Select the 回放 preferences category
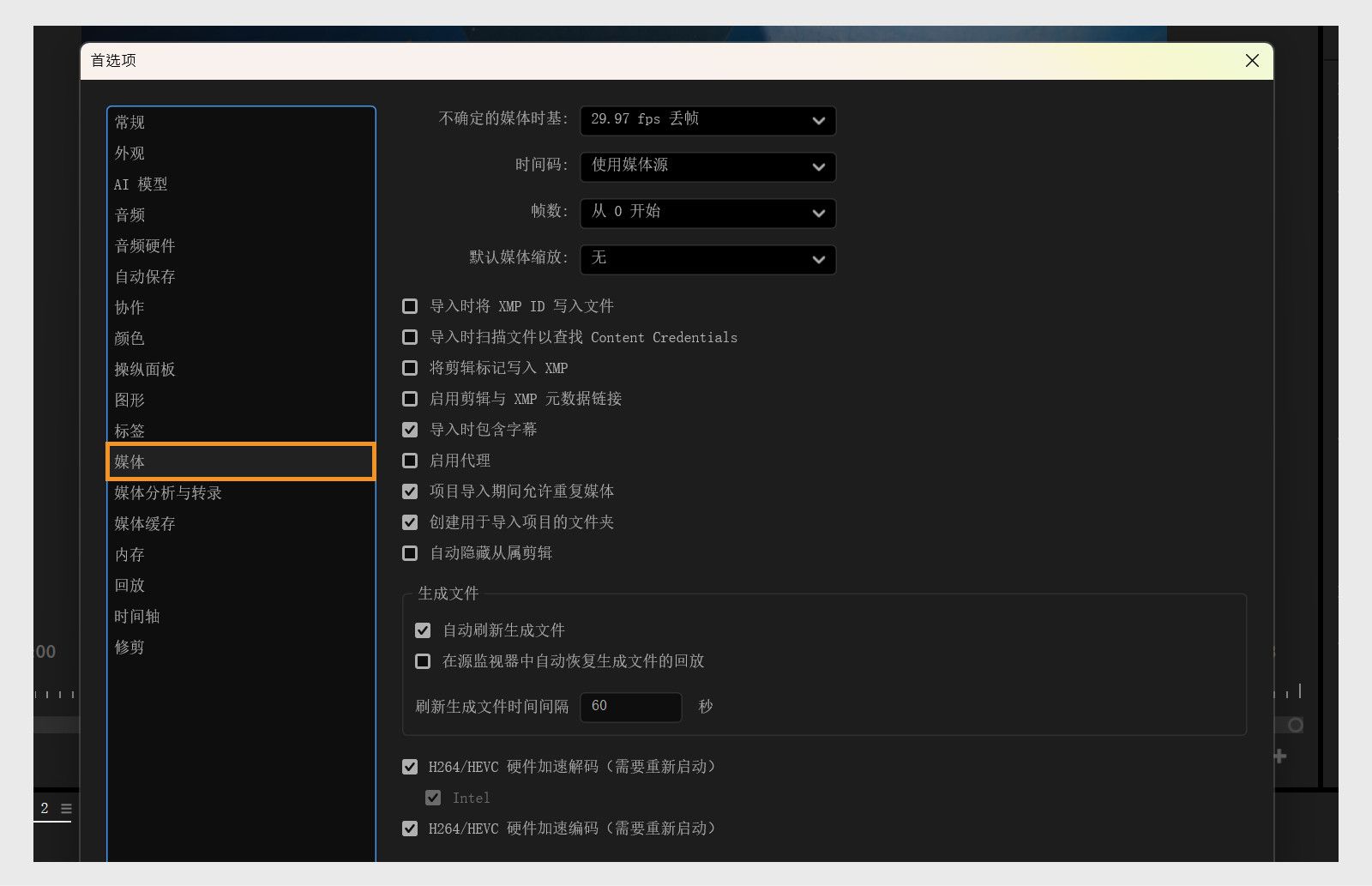Image resolution: width=1372 pixels, height=886 pixels. [x=129, y=585]
